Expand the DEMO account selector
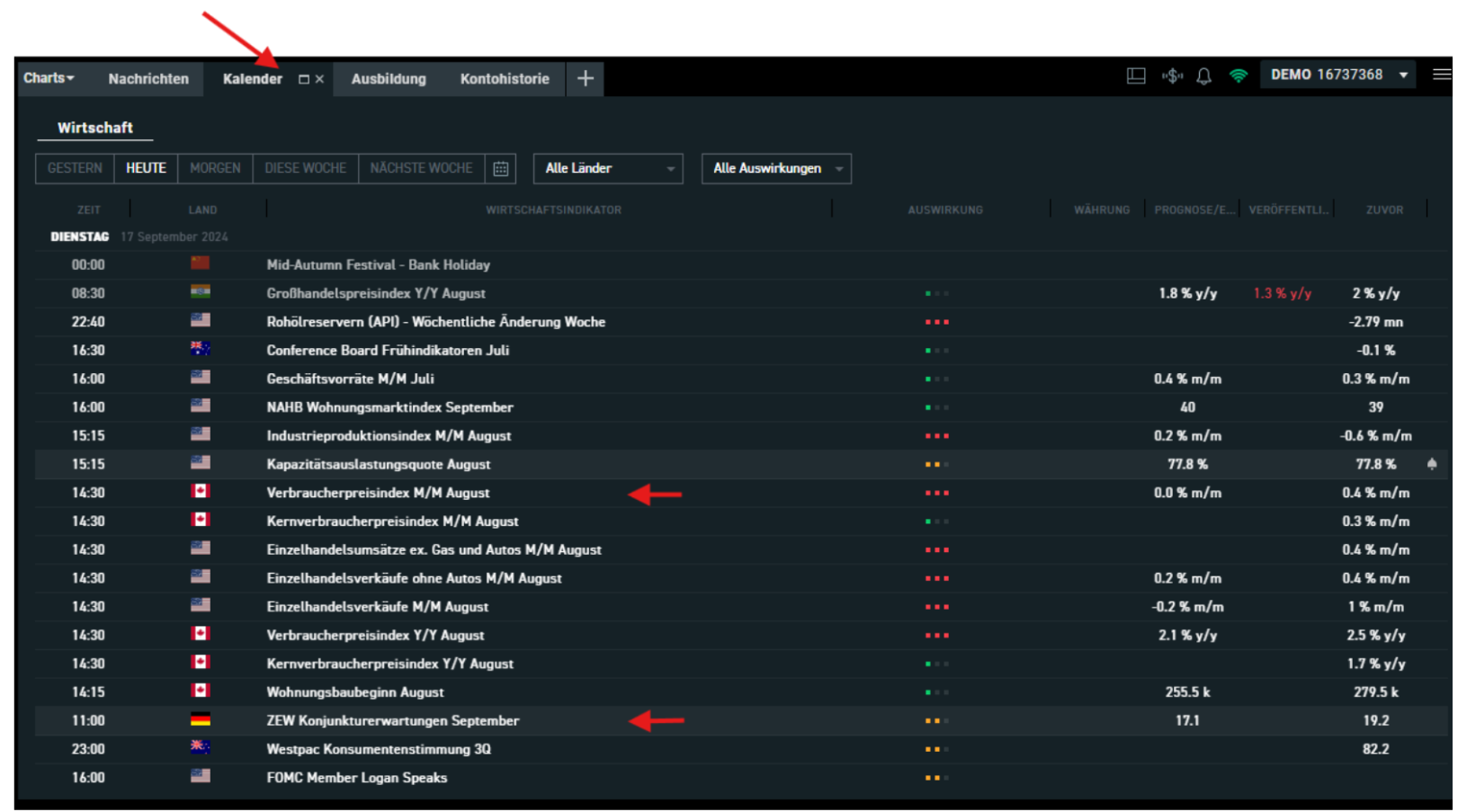This screenshot has width=1467, height=812. [1404, 75]
